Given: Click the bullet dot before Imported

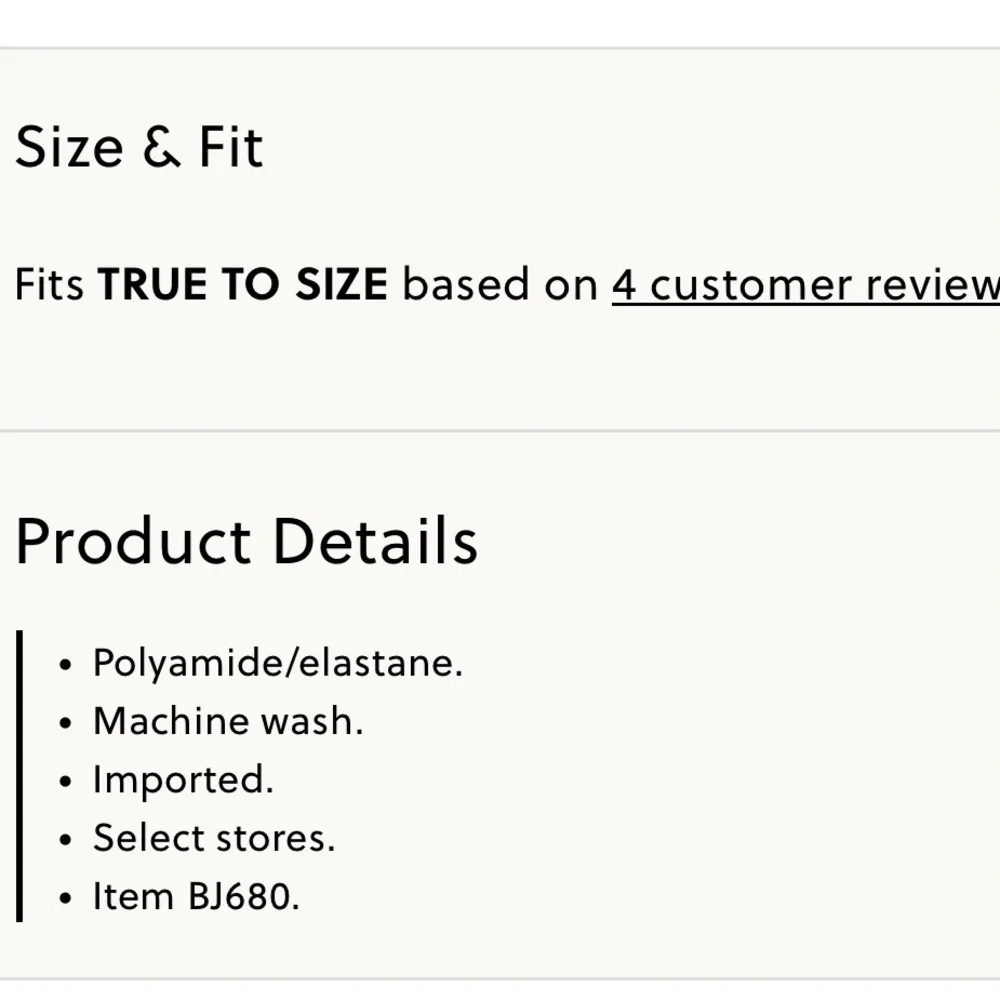Looking at the screenshot, I should tap(65, 781).
